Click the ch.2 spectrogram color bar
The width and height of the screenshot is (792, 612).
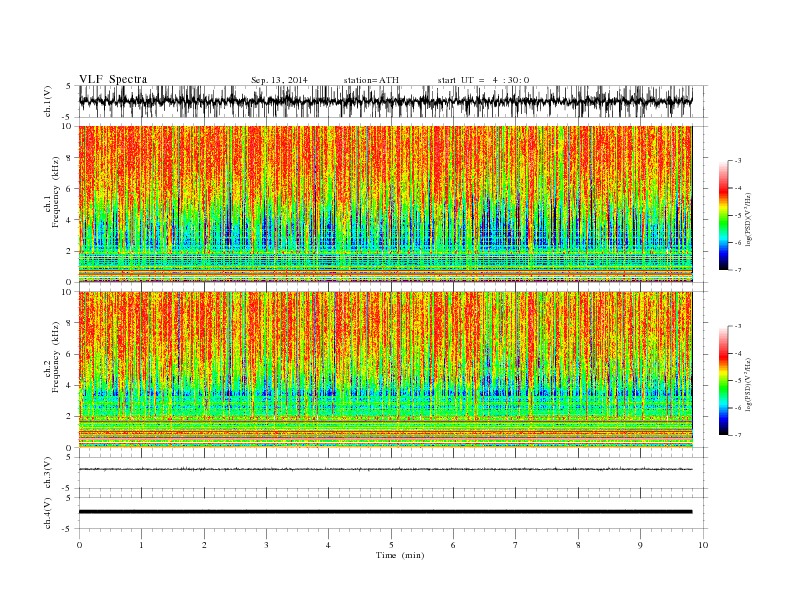723,380
